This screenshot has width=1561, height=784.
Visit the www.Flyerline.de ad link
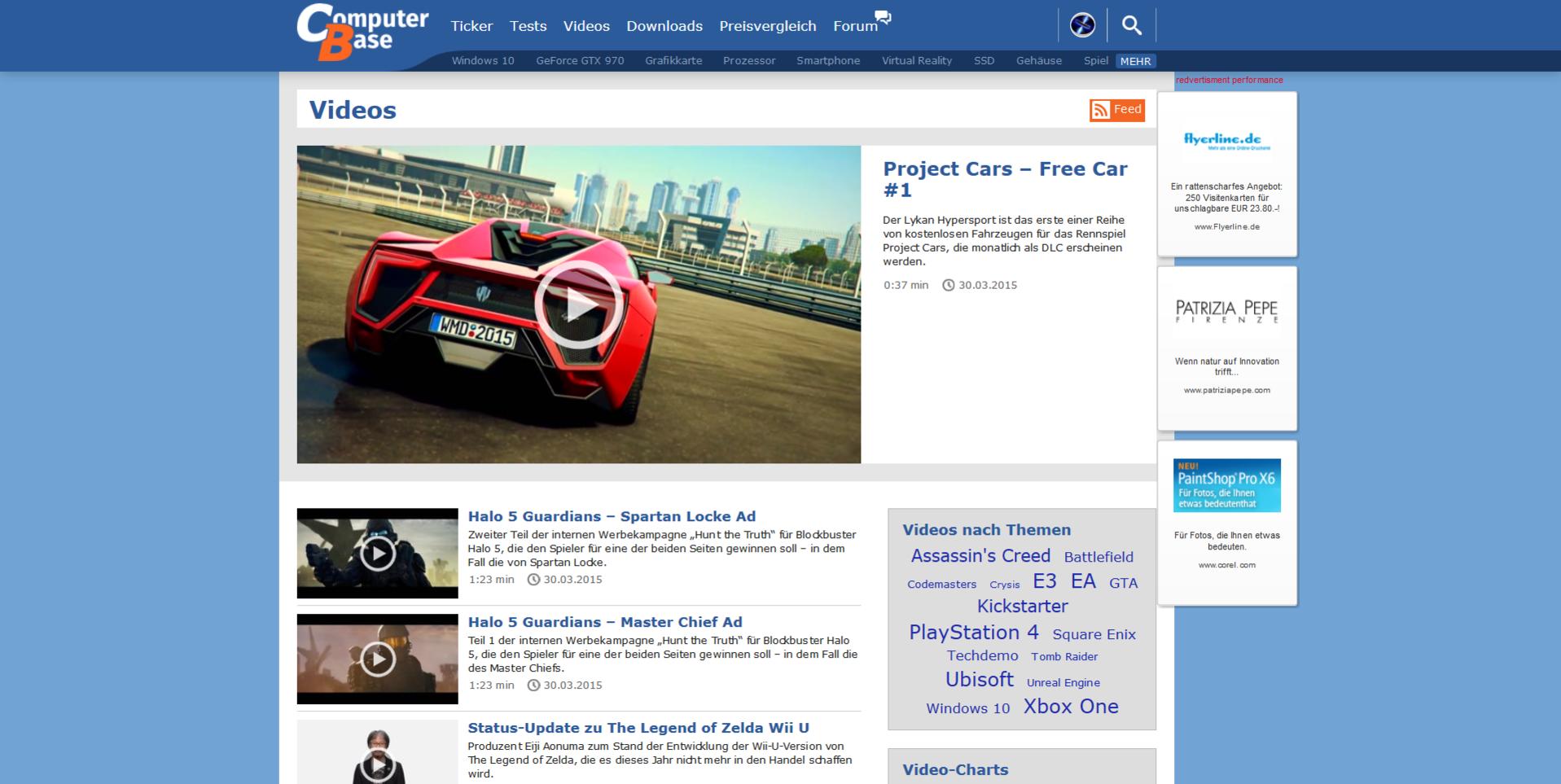pyautogui.click(x=1227, y=227)
